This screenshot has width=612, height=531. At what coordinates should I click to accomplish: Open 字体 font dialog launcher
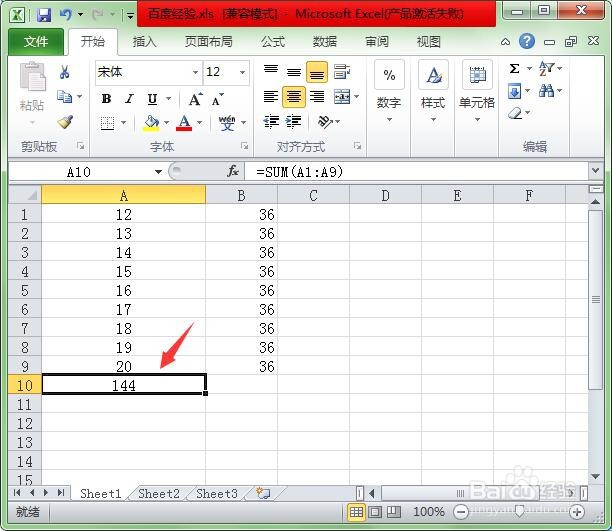(x=244, y=146)
